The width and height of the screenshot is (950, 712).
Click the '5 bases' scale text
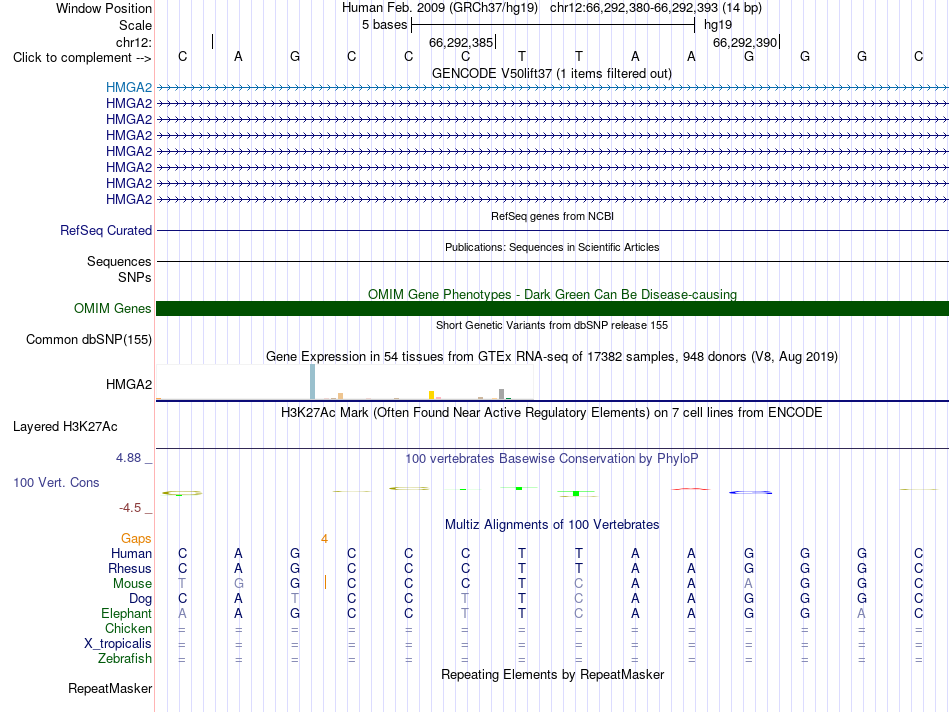click(x=384, y=25)
